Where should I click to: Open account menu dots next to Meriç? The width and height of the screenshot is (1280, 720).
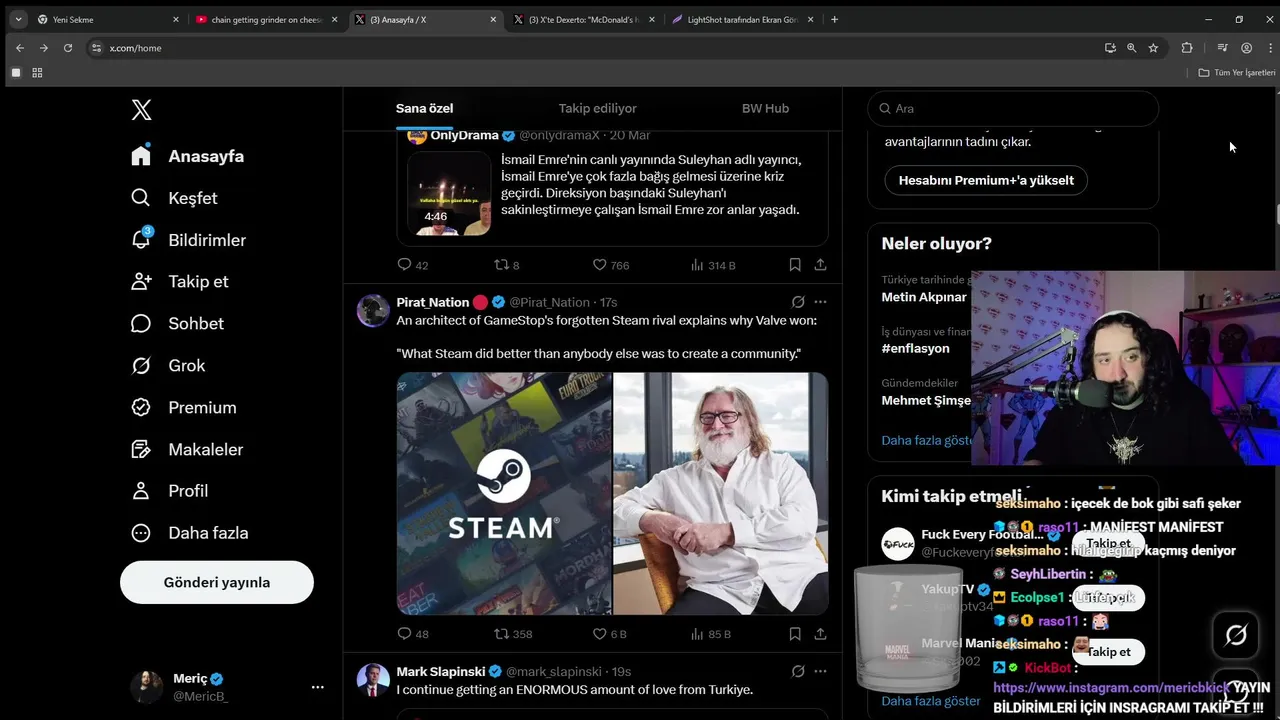[x=317, y=687]
